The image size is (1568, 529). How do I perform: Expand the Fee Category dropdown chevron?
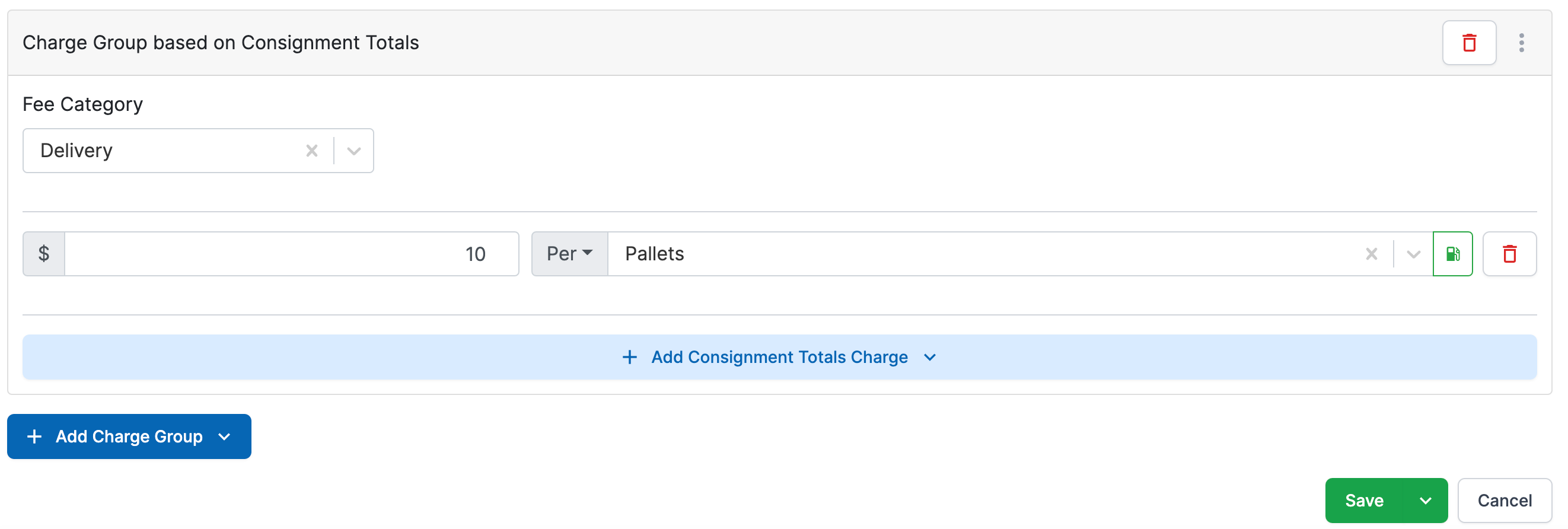[353, 151]
